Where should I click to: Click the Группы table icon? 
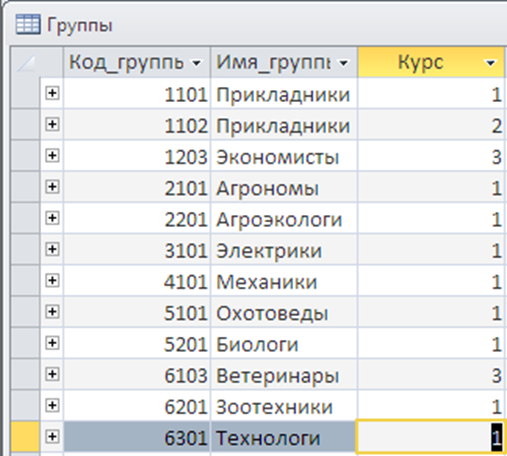tap(28, 24)
